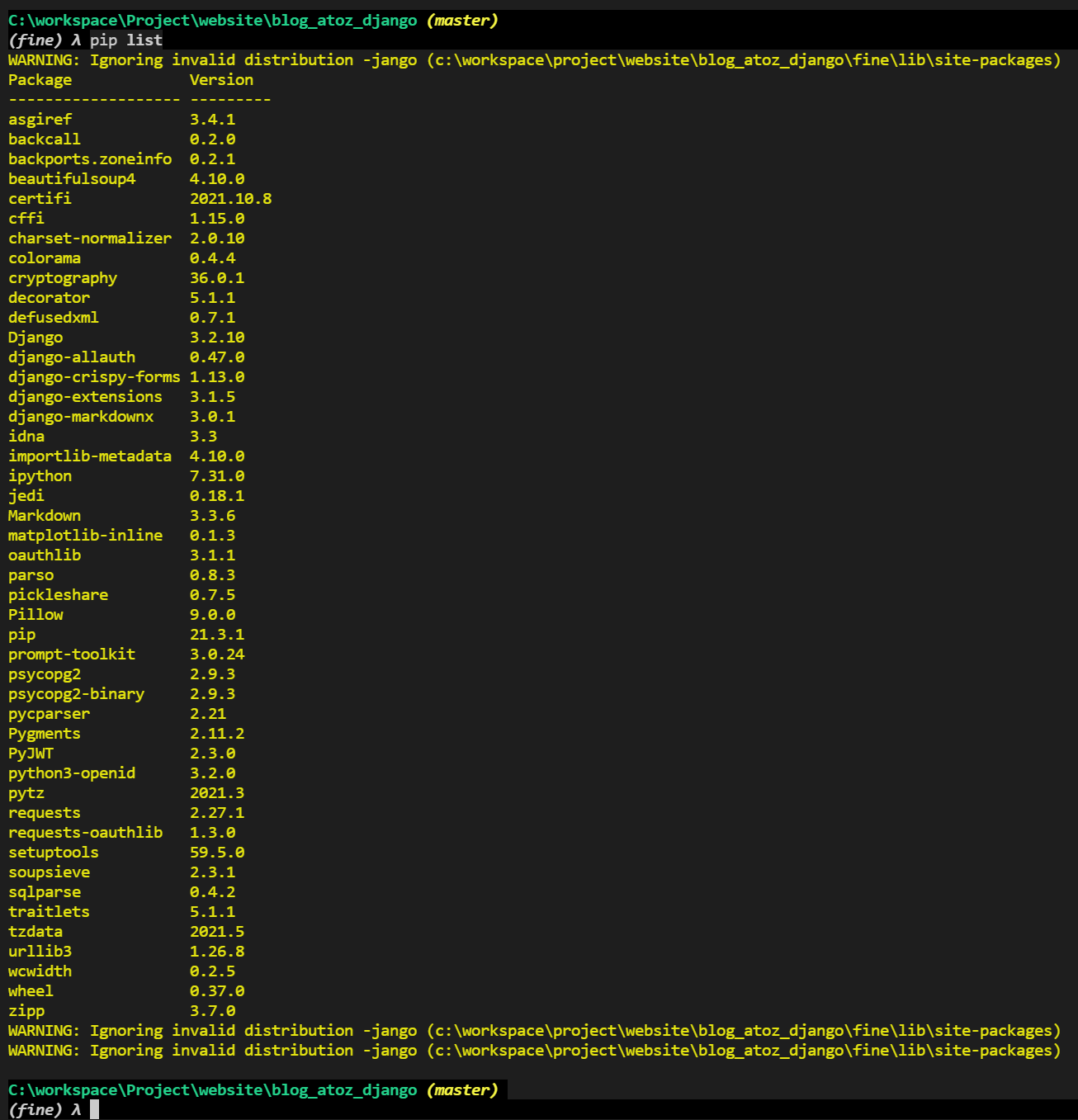The image size is (1078, 1120).
Task: Click the 'requests-oauthlib' package name
Action: [85, 833]
